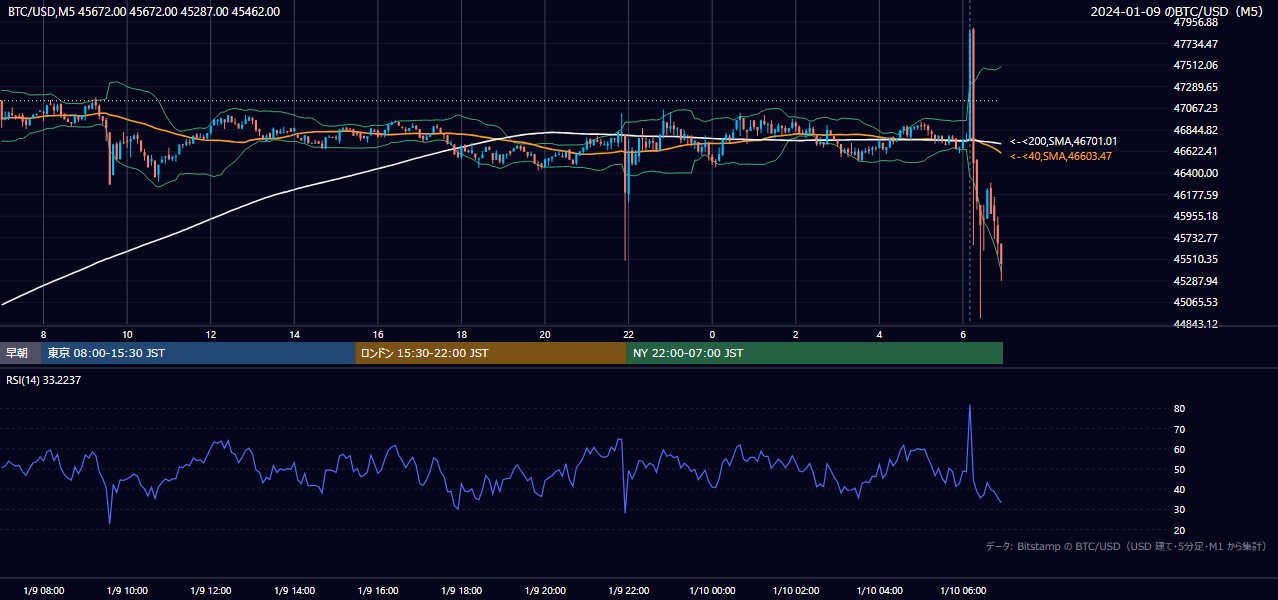1278x600 pixels.
Task: Click price axis label 45510.35
Action: tap(1196, 259)
